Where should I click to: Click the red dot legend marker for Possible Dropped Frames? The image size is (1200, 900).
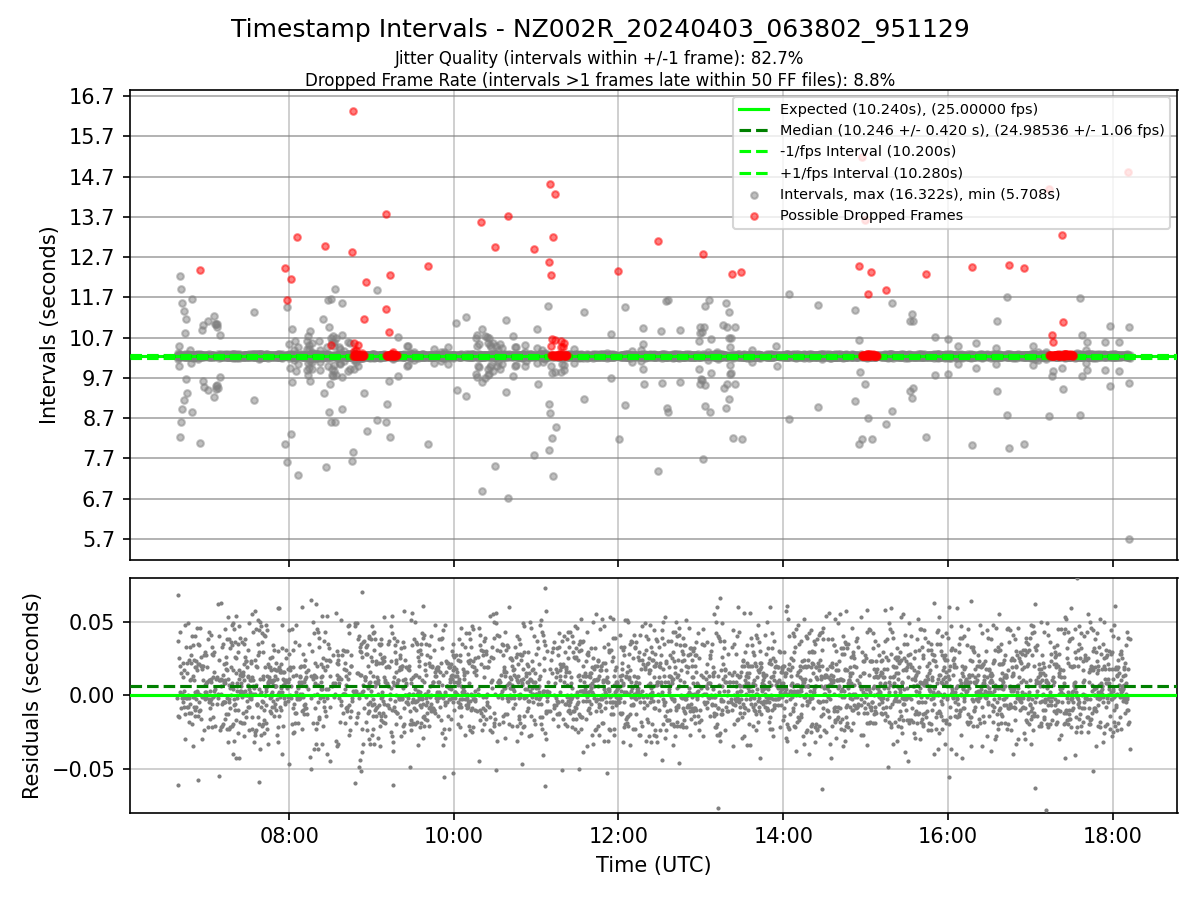click(755, 215)
